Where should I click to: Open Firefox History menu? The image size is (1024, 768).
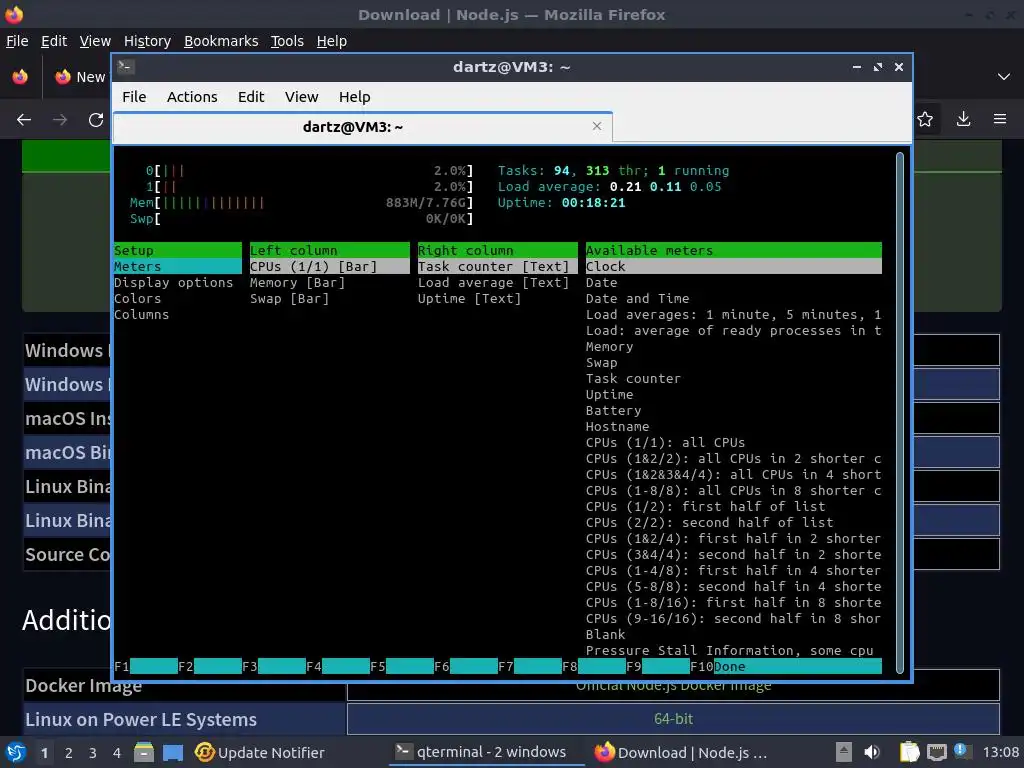147,41
